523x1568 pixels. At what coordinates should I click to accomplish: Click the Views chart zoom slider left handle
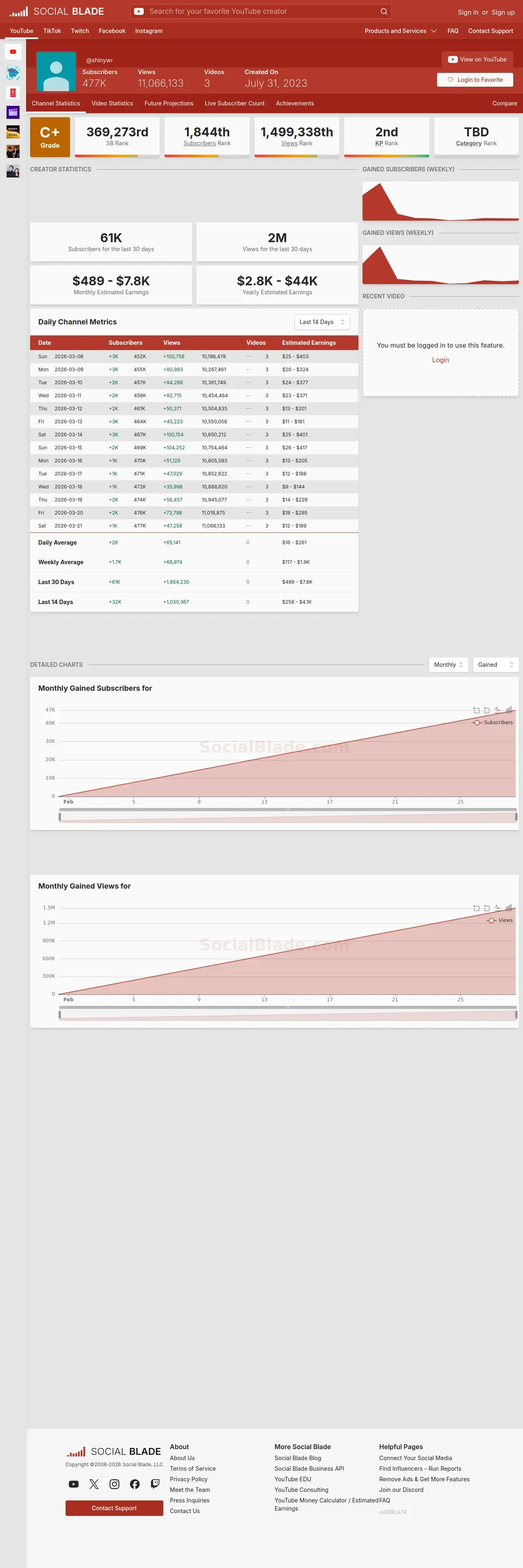click(x=59, y=1015)
